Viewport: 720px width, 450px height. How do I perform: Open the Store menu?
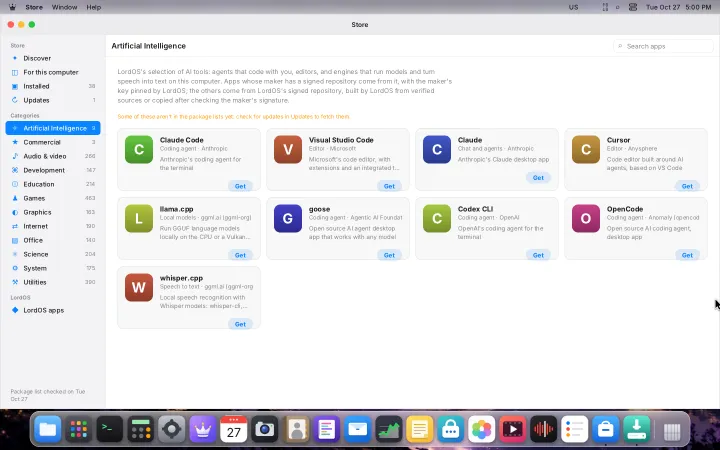click(34, 7)
